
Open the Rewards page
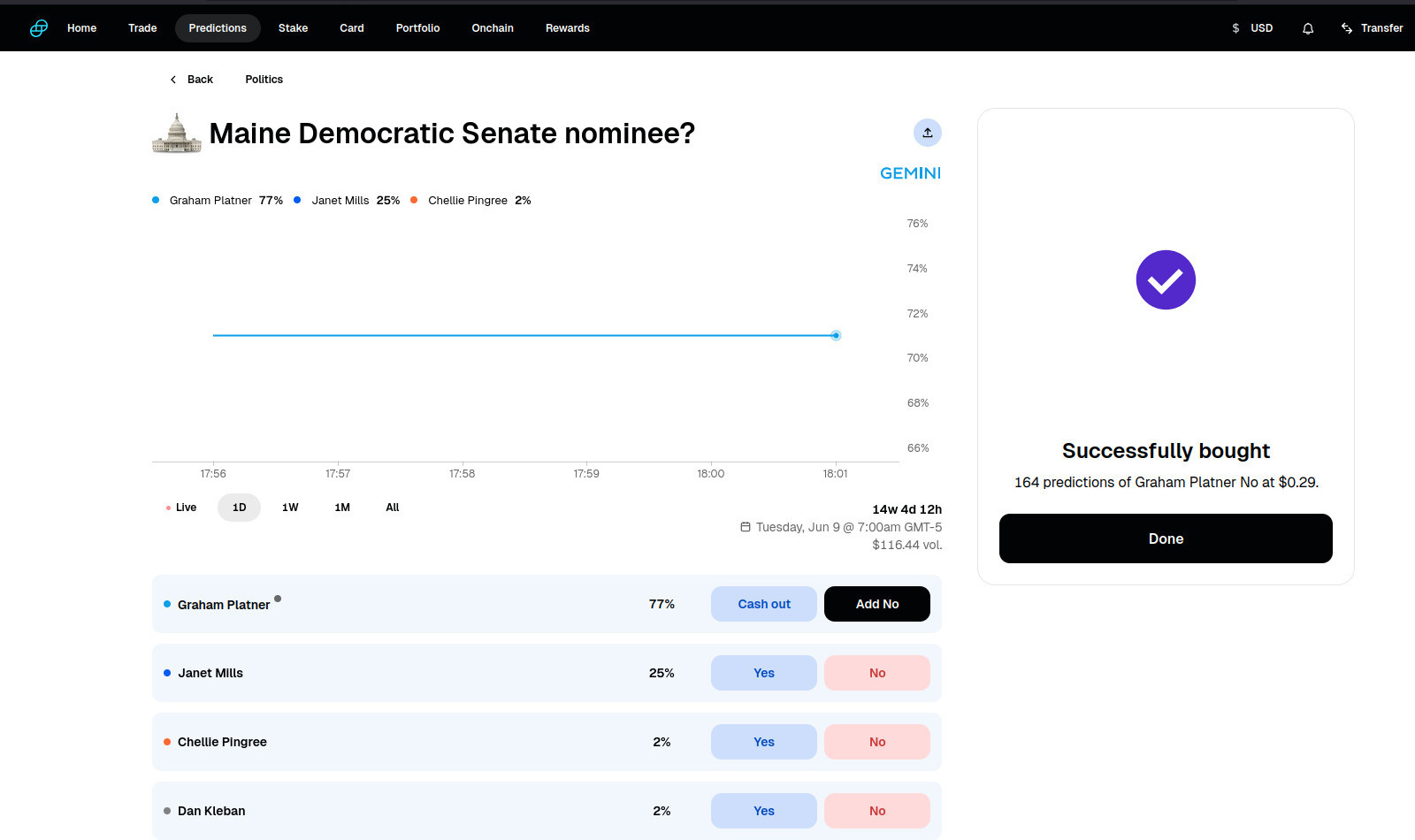point(568,28)
